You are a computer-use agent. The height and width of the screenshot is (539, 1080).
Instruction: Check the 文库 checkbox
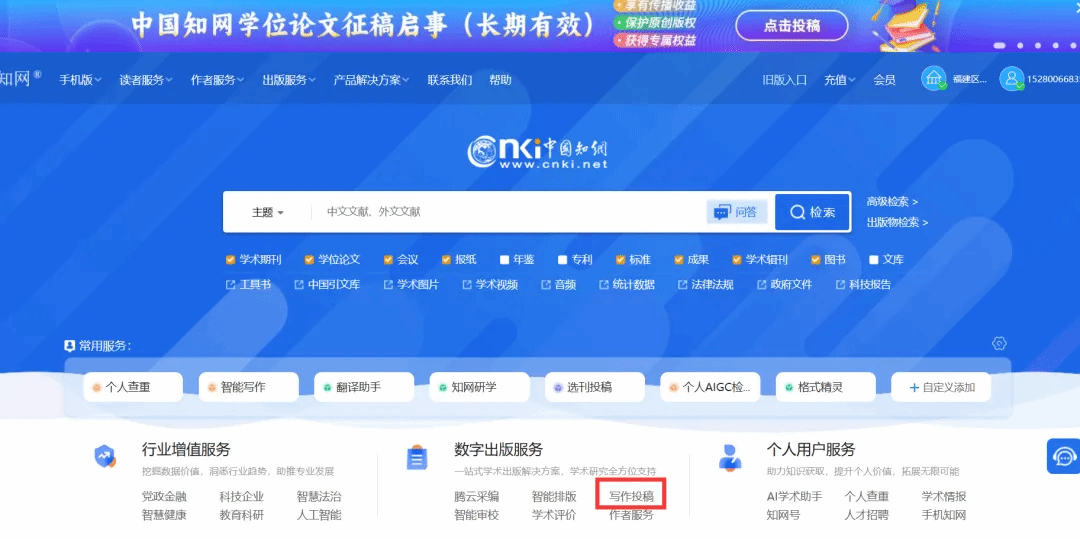(x=873, y=260)
